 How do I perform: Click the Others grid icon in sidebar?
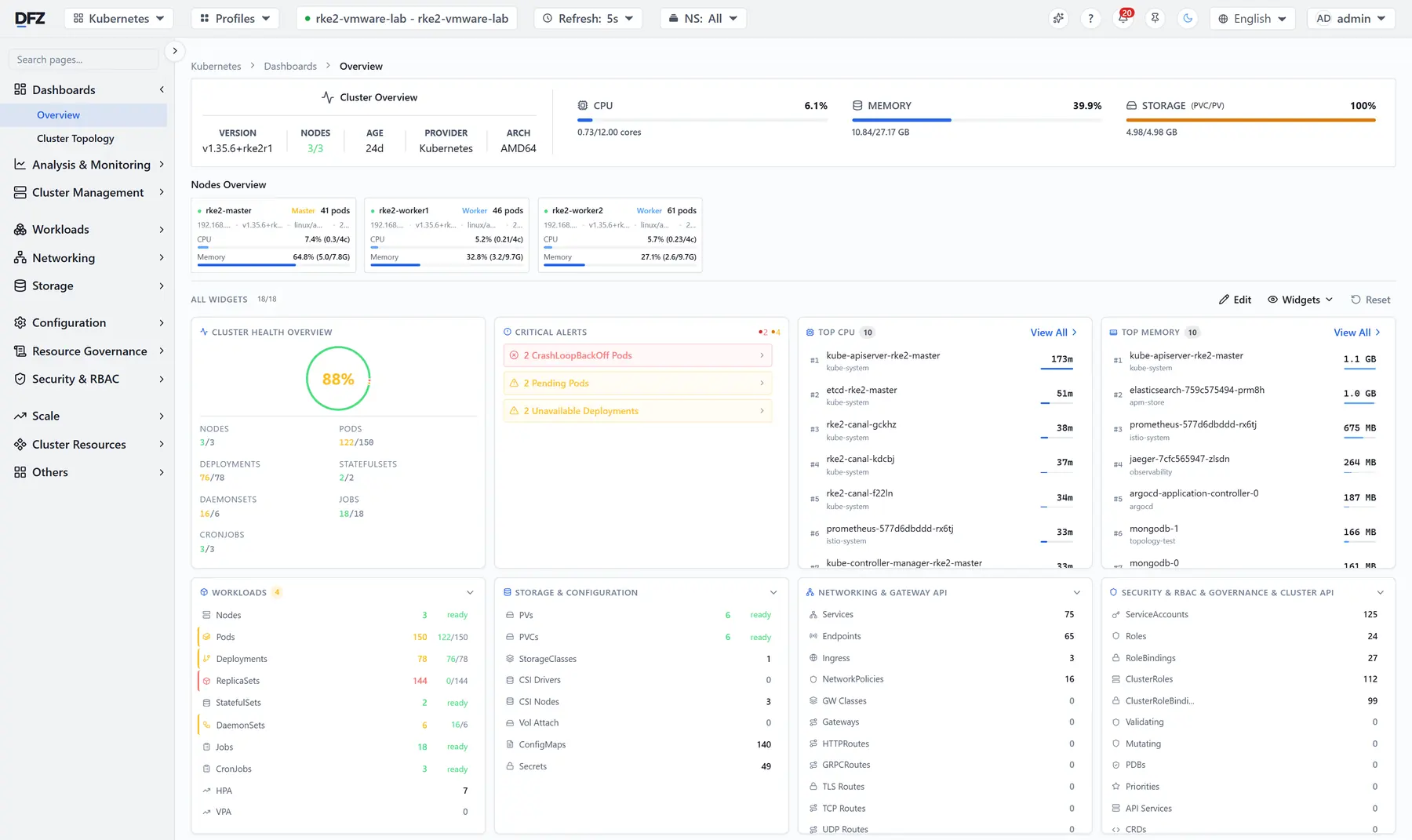pyautogui.click(x=20, y=472)
